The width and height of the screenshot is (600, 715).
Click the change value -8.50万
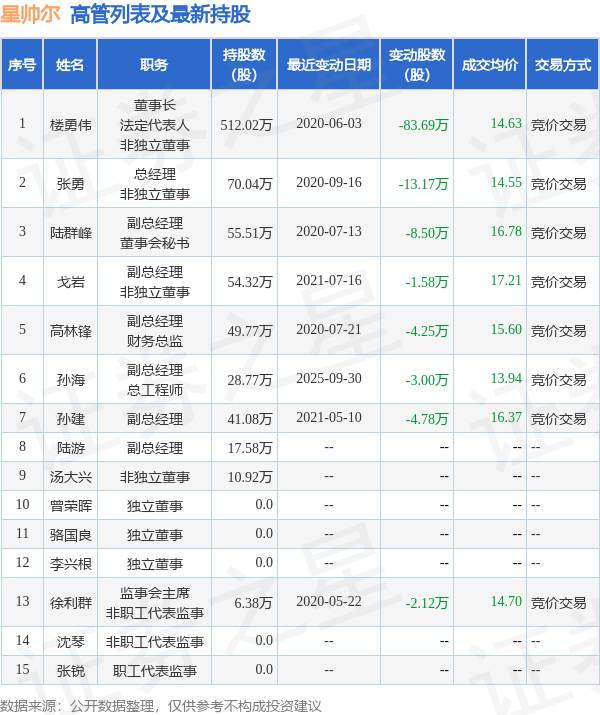click(427, 233)
